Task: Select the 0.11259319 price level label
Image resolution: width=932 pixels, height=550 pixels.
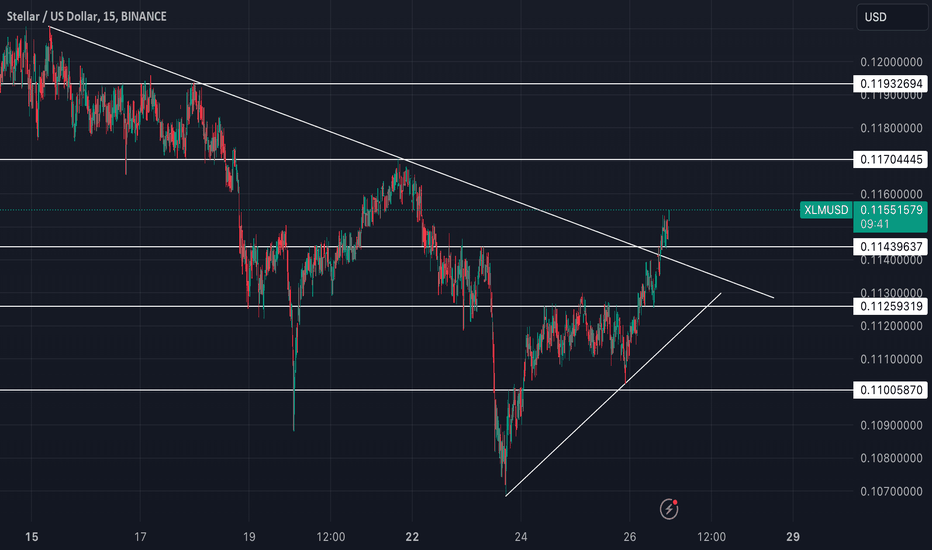Action: coord(890,306)
